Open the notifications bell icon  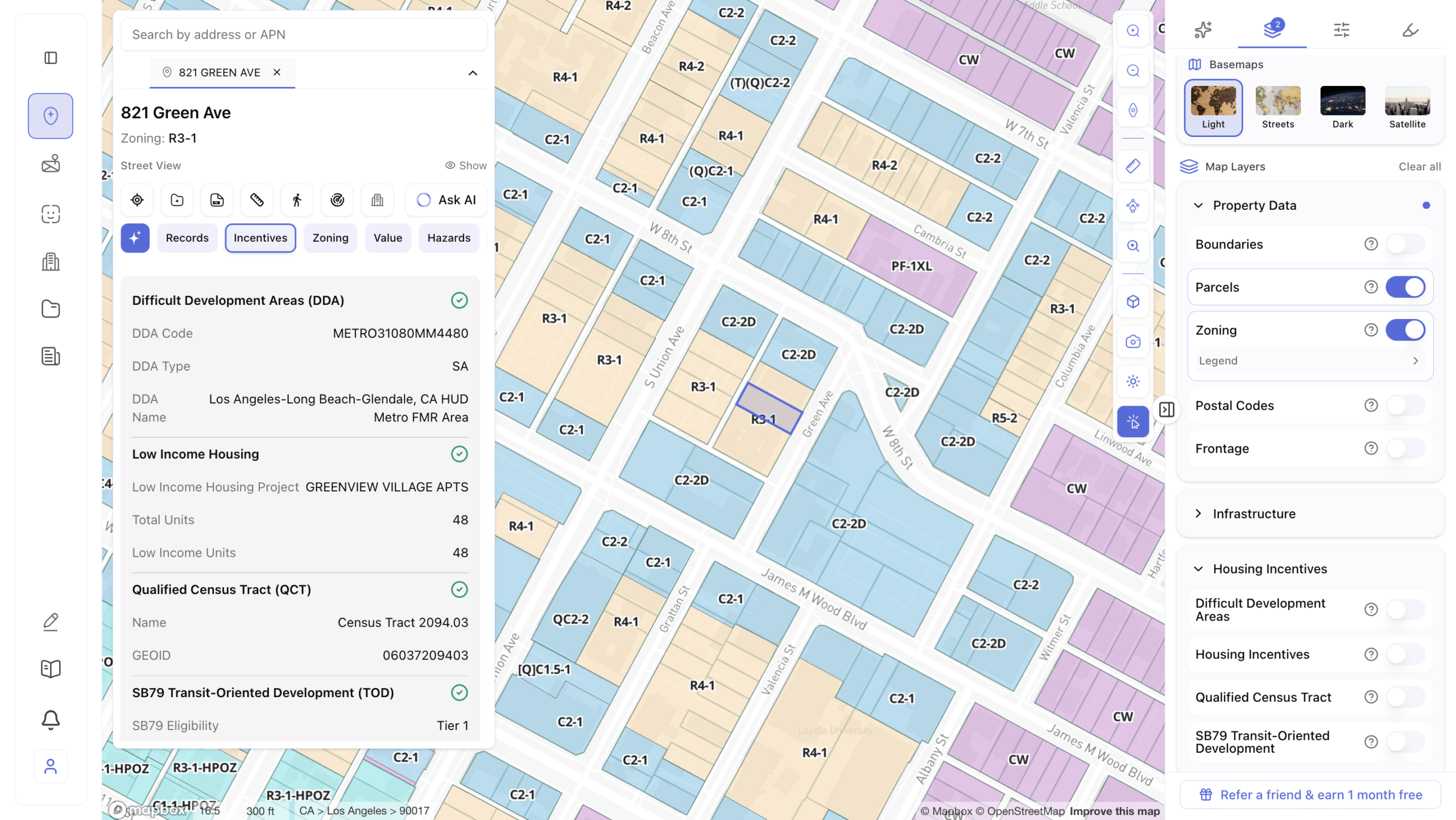[51, 719]
